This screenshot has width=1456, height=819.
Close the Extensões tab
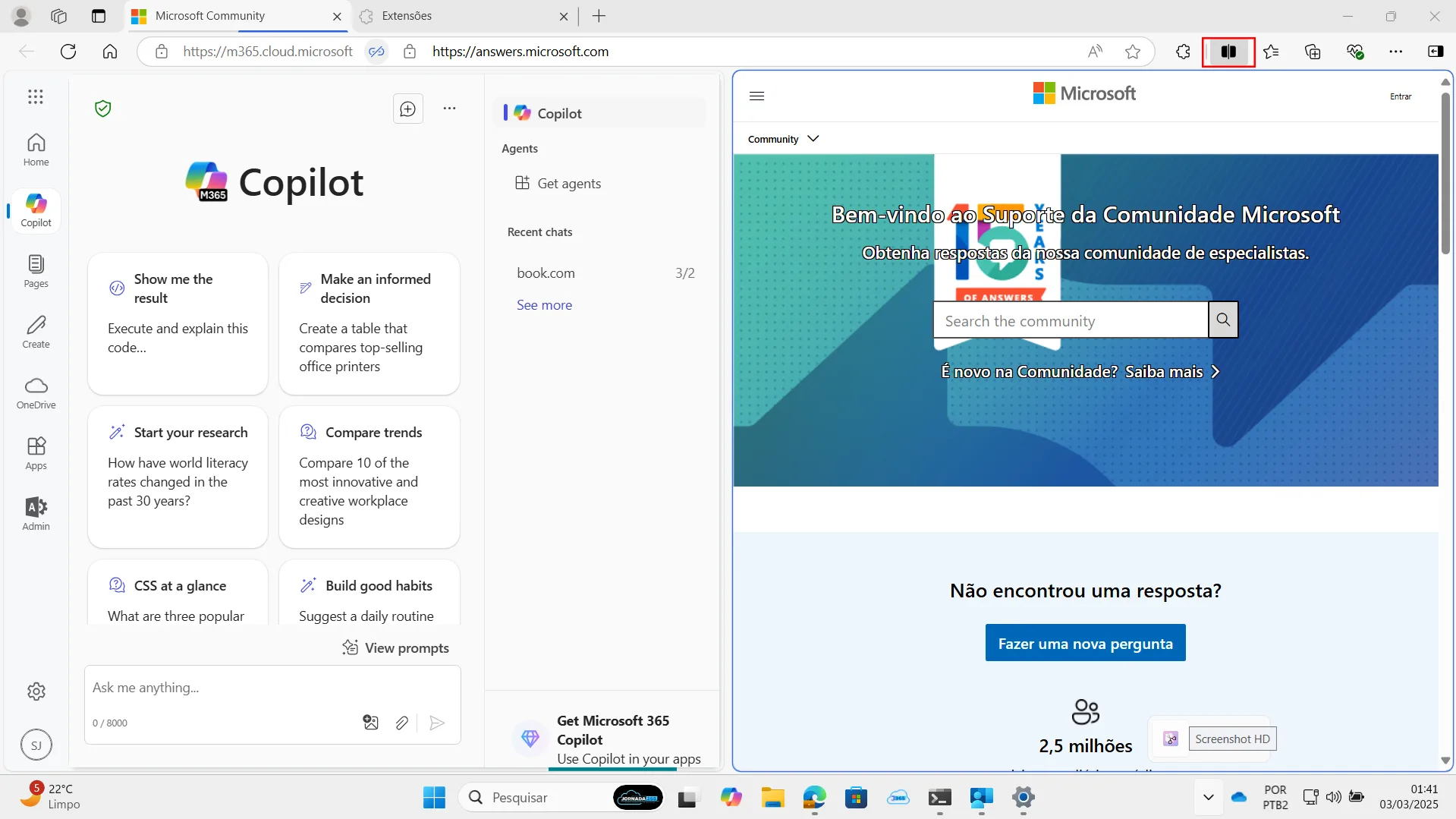[563, 16]
